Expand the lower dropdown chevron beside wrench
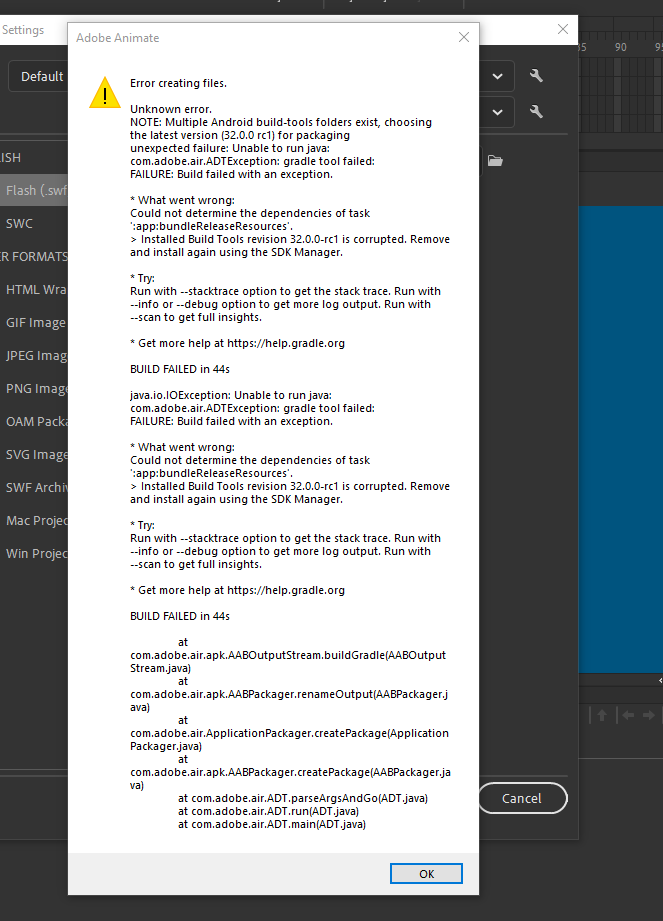 (x=497, y=112)
